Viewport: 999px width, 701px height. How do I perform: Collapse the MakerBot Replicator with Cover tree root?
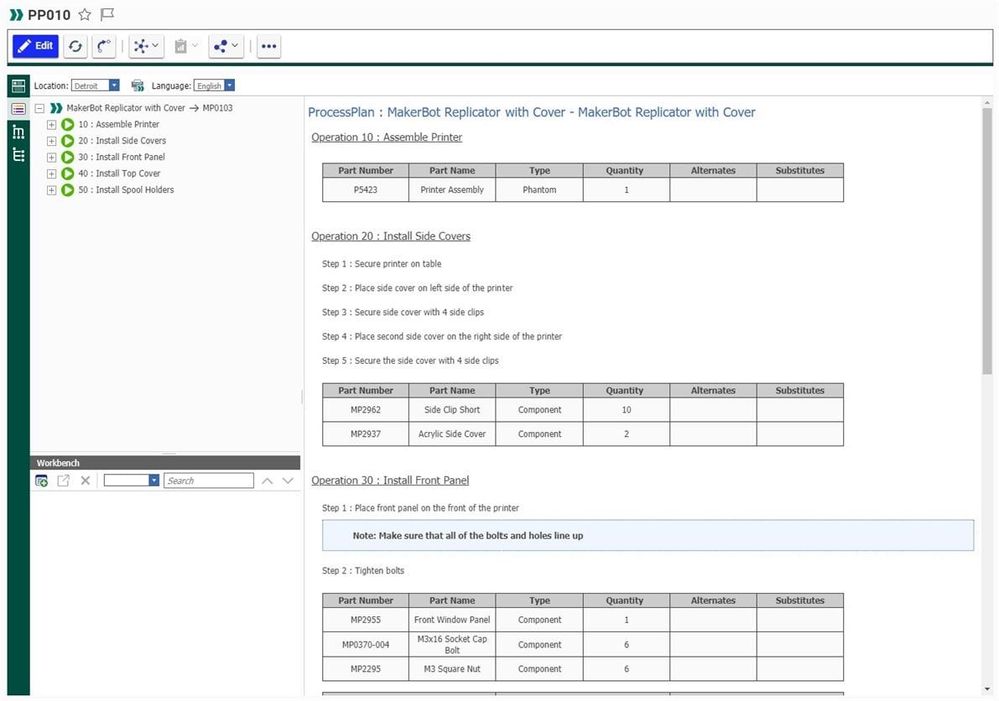pos(40,108)
